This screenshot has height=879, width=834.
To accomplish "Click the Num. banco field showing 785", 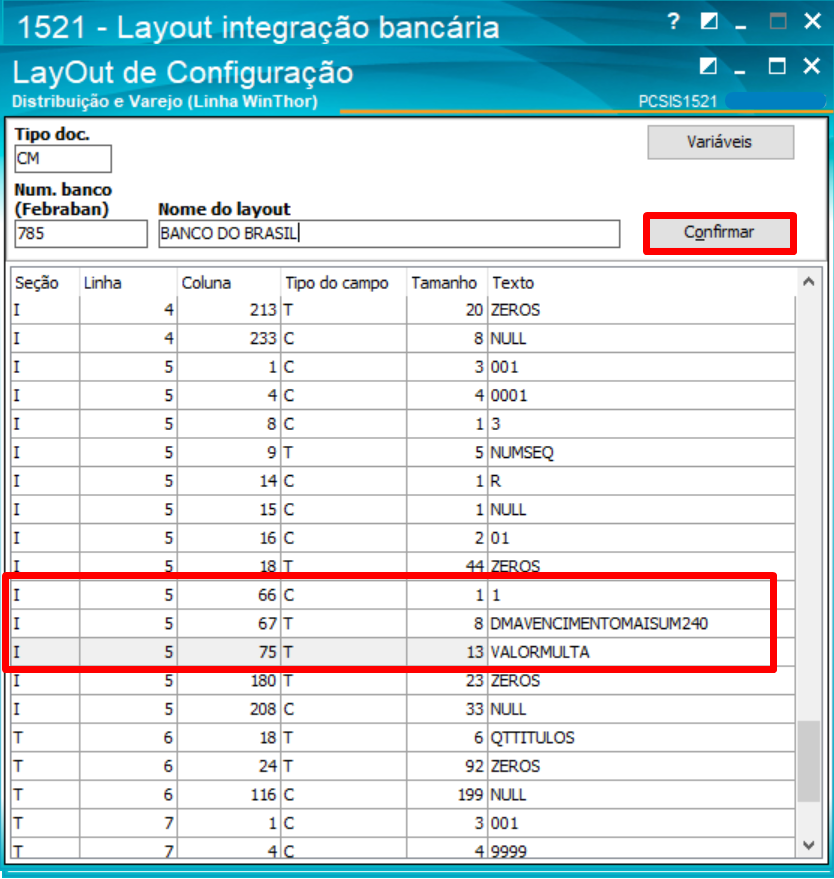I will (x=80, y=233).
